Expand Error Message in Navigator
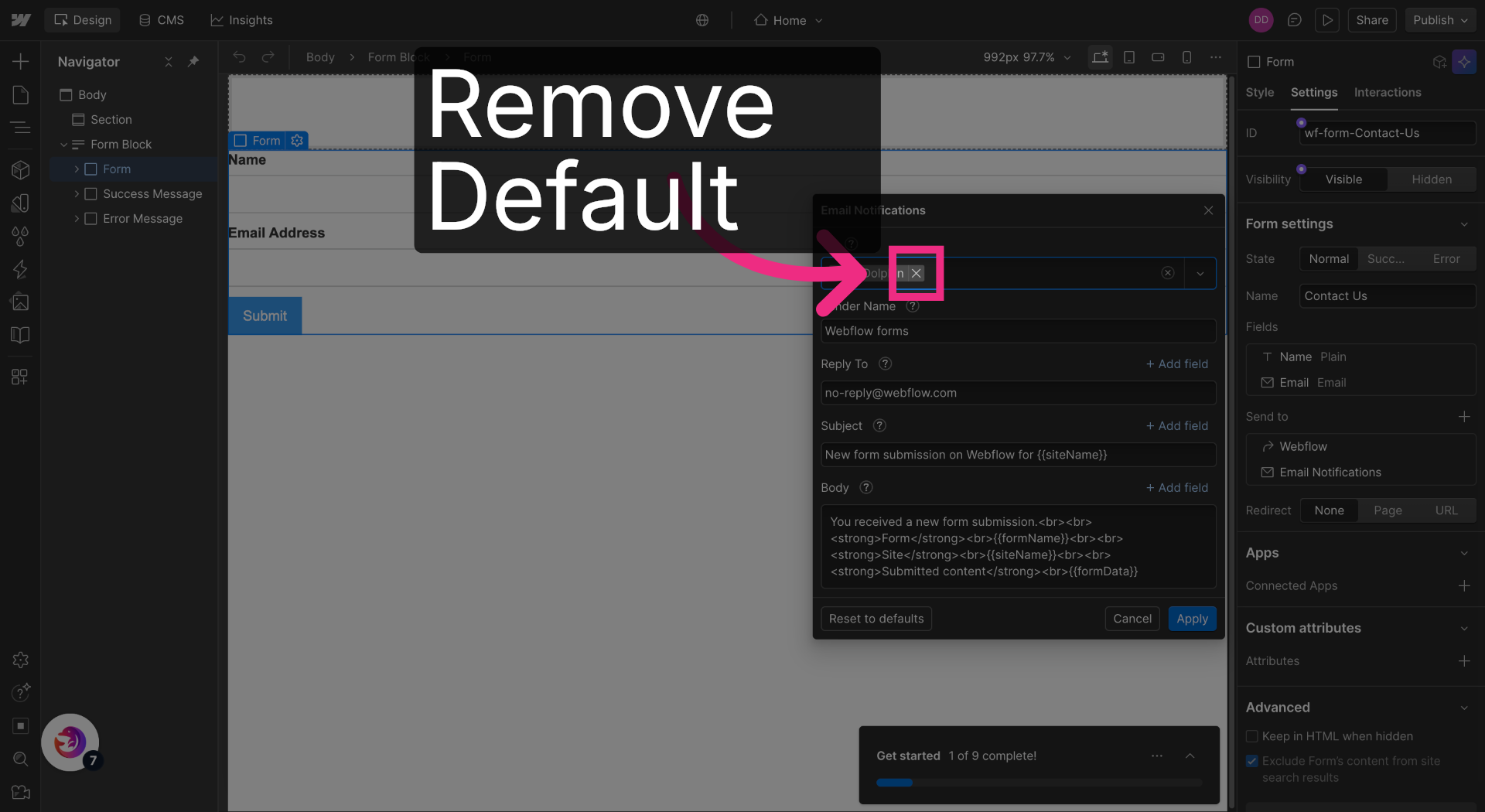 point(77,219)
